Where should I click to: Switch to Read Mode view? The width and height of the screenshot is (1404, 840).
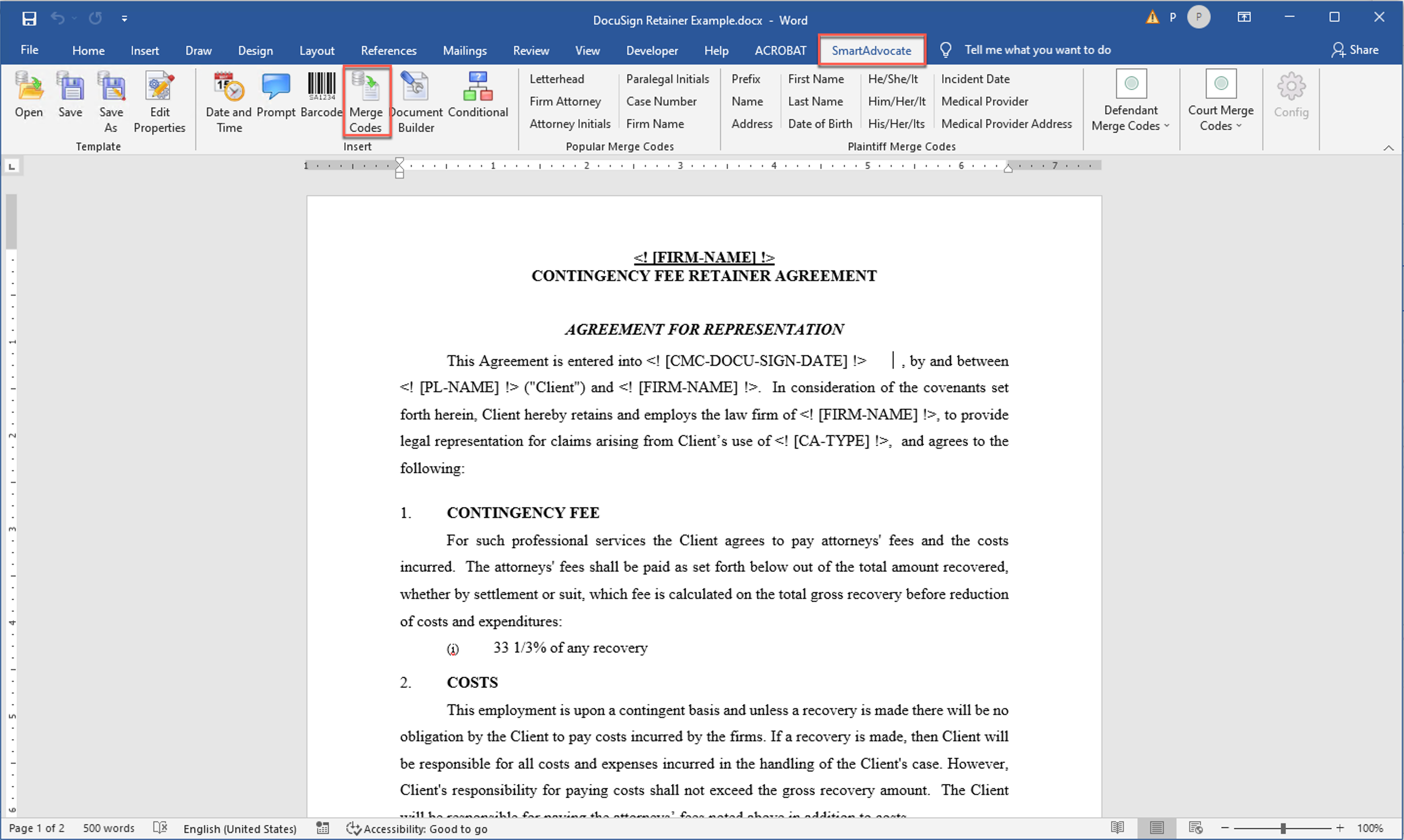pos(1117,827)
